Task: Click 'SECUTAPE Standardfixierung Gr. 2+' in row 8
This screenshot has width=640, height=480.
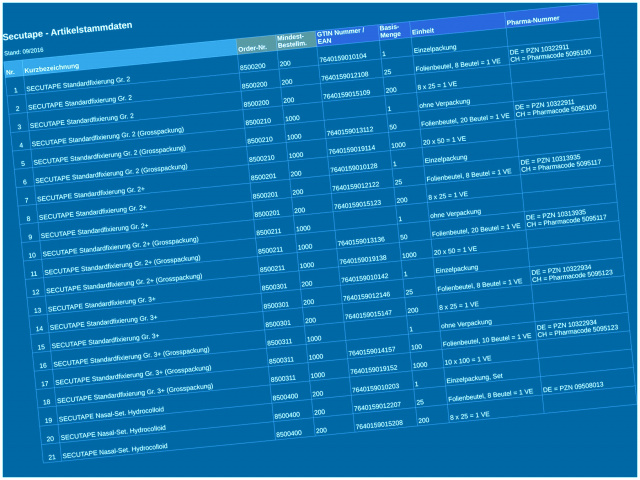Action: (x=93, y=214)
